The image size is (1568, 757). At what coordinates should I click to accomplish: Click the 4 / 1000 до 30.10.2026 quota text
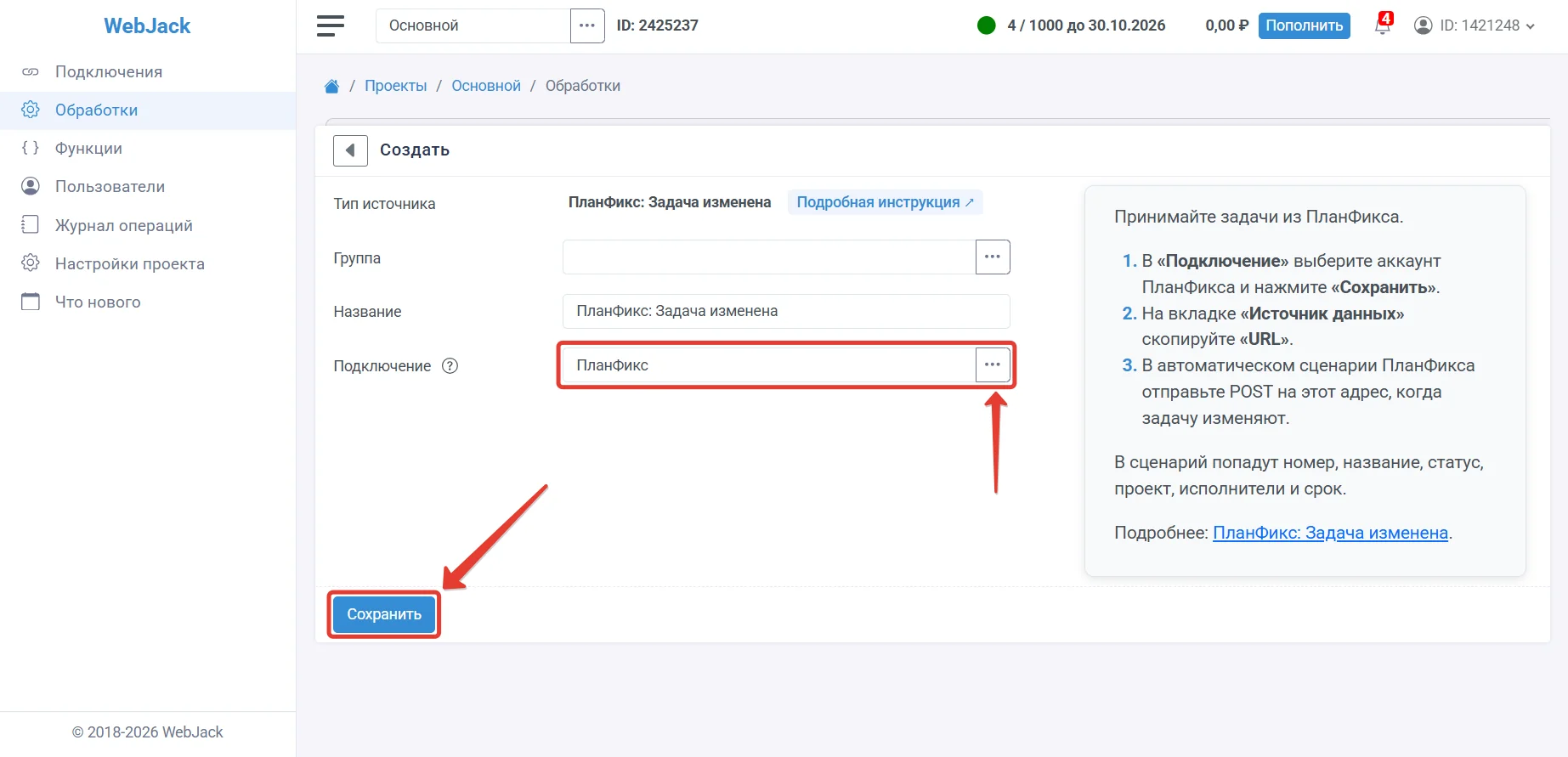tap(1086, 25)
